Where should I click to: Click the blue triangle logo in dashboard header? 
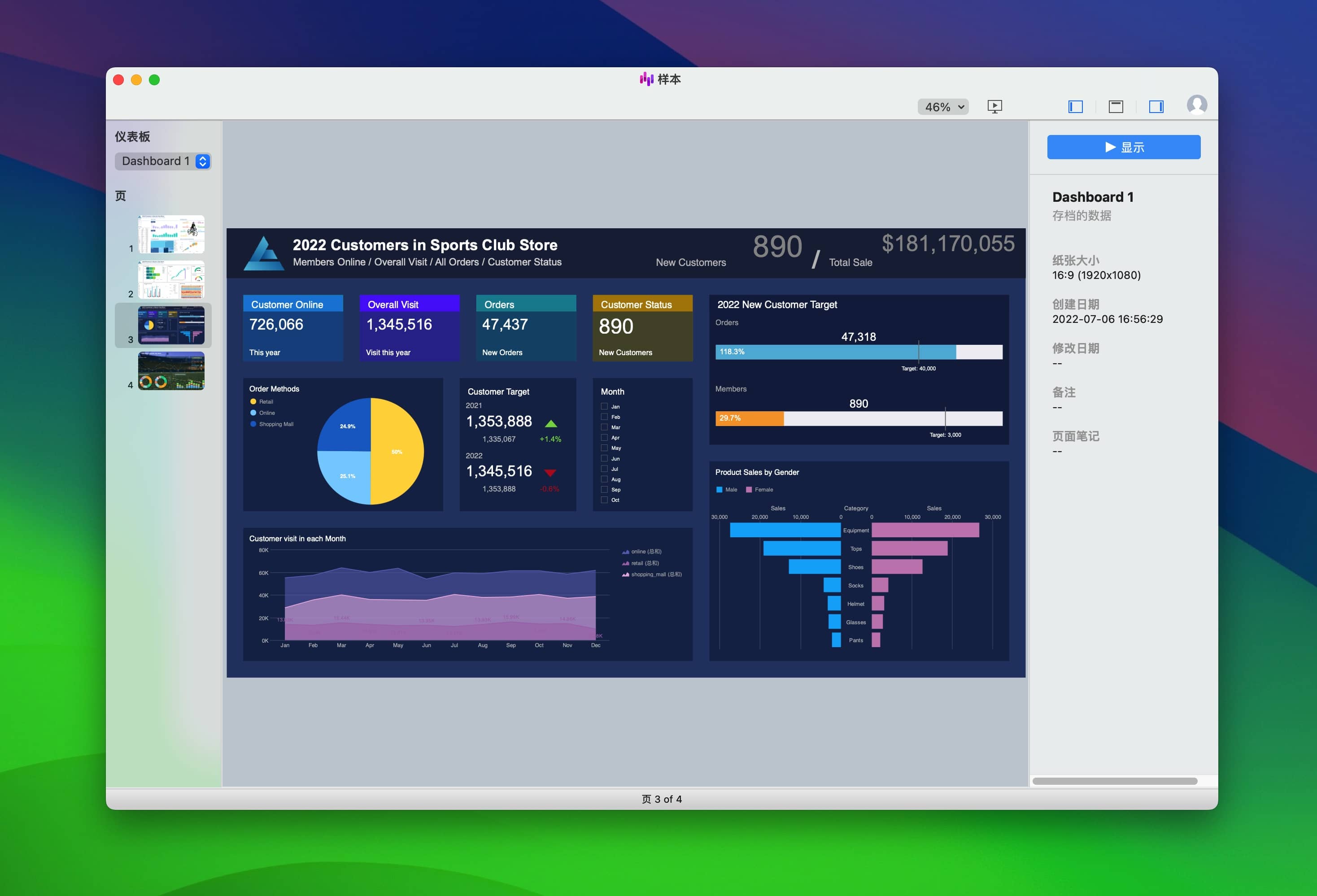click(264, 253)
